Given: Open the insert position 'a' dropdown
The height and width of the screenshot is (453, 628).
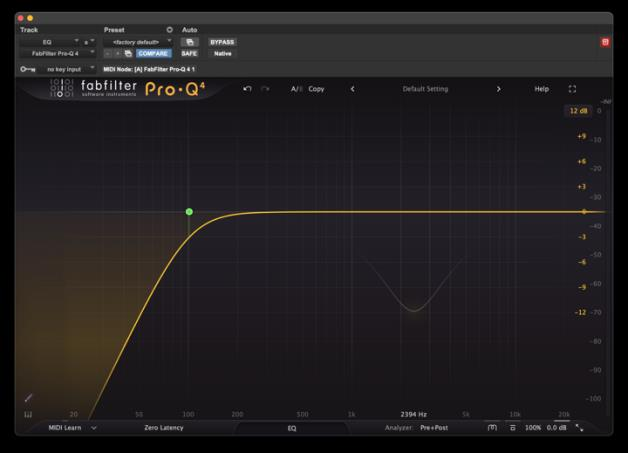Looking at the screenshot, I should click(89, 42).
